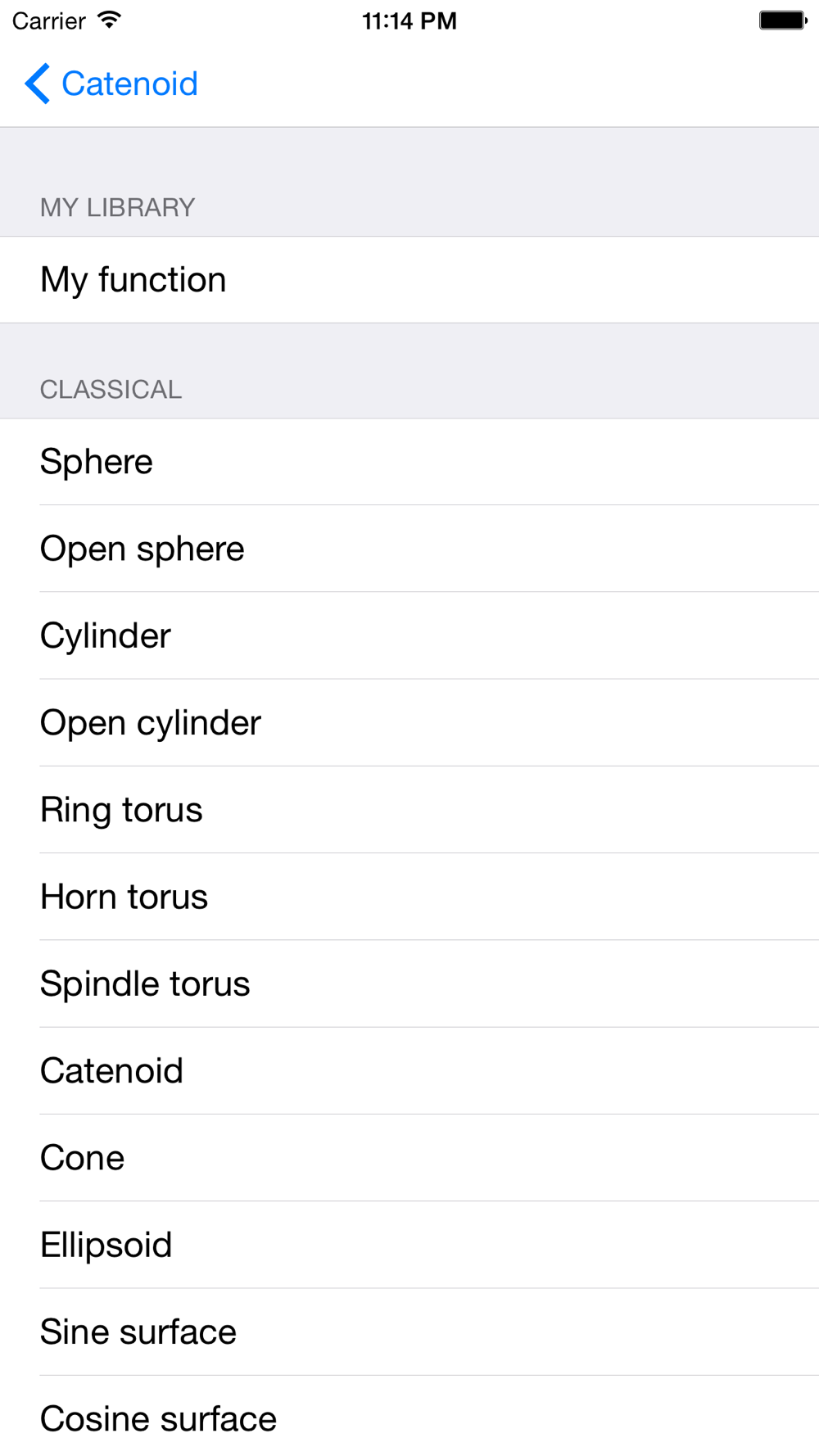Pick Open cylinder surface
Viewport: 819px width, 1456px height.
click(409, 723)
